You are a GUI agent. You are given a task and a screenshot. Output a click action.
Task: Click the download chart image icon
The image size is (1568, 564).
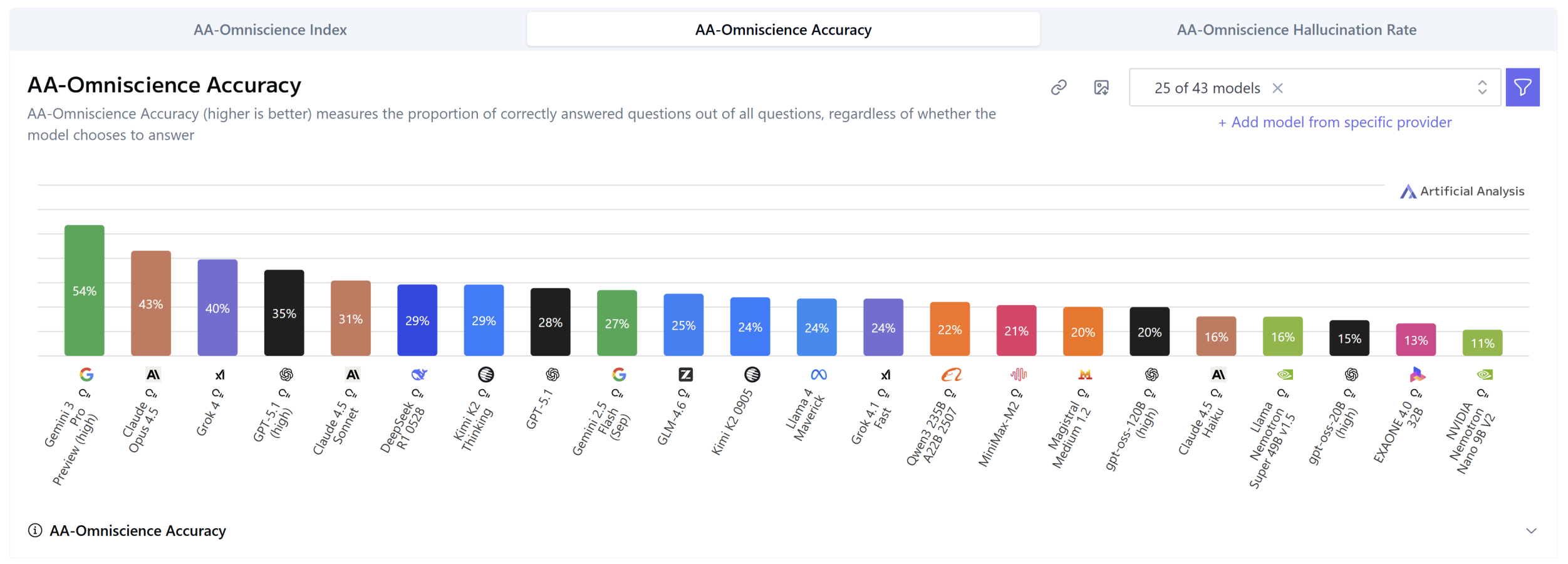(x=1101, y=87)
